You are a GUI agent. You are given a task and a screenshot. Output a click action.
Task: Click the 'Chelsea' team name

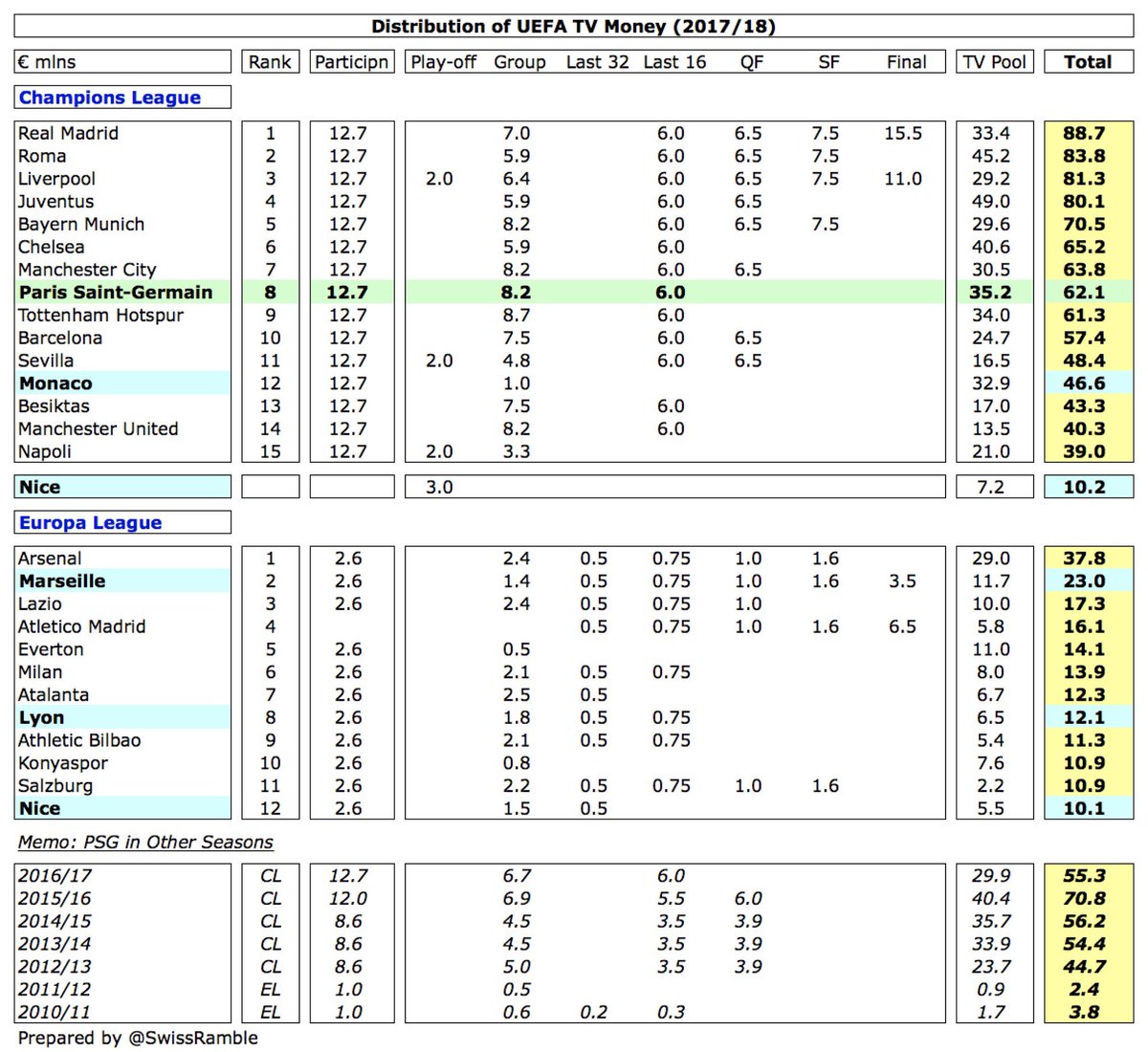click(x=51, y=247)
